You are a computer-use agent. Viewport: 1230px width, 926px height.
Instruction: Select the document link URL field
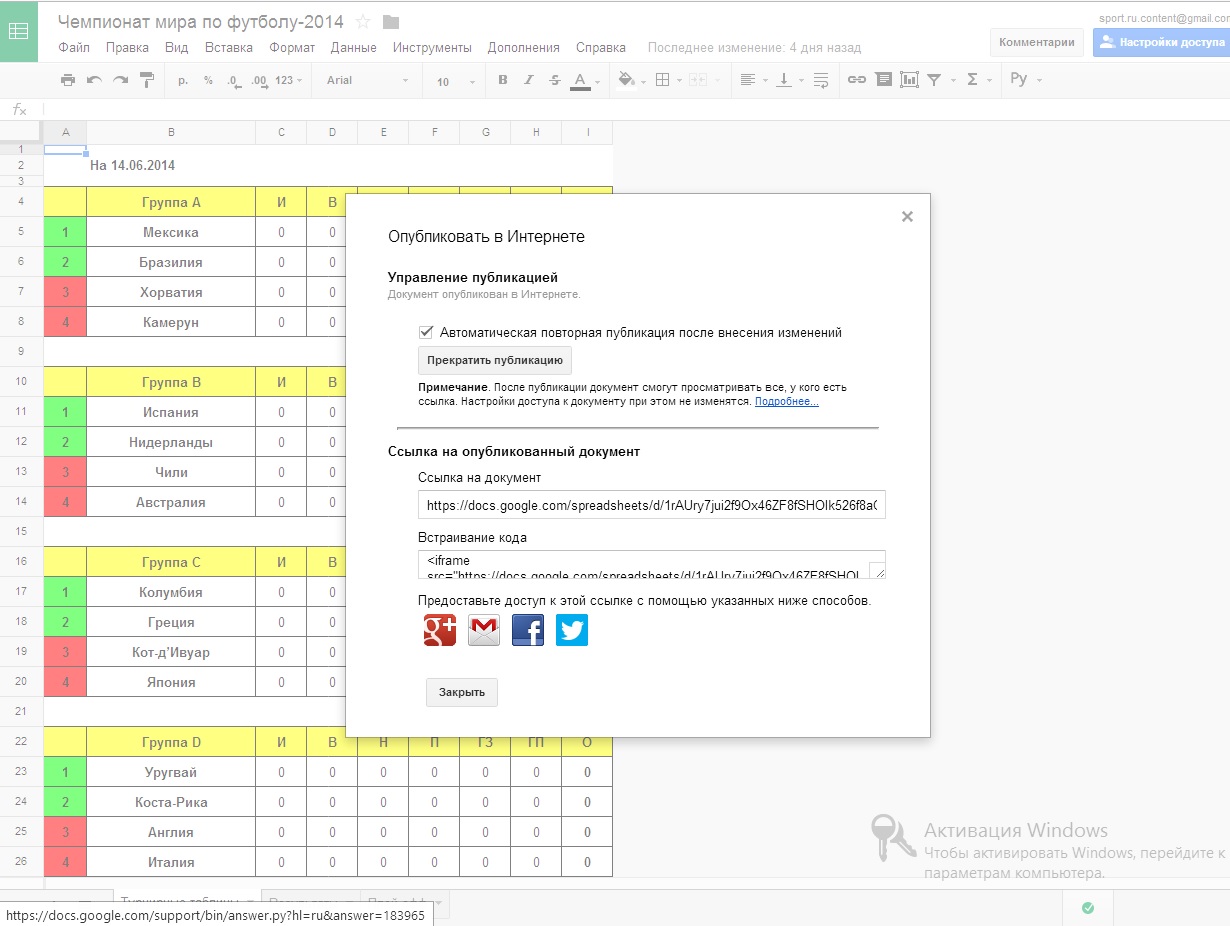[652, 506]
